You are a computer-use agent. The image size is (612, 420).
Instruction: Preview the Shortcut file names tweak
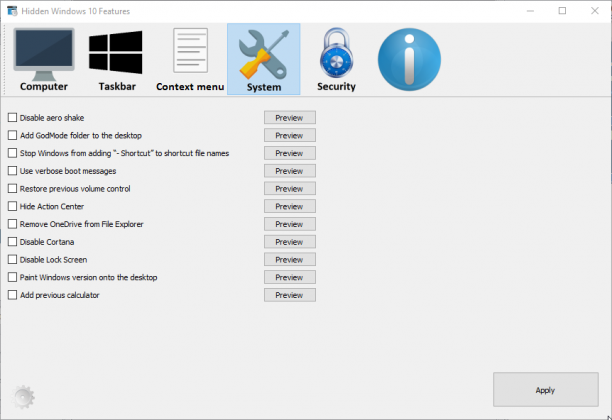tap(290, 153)
